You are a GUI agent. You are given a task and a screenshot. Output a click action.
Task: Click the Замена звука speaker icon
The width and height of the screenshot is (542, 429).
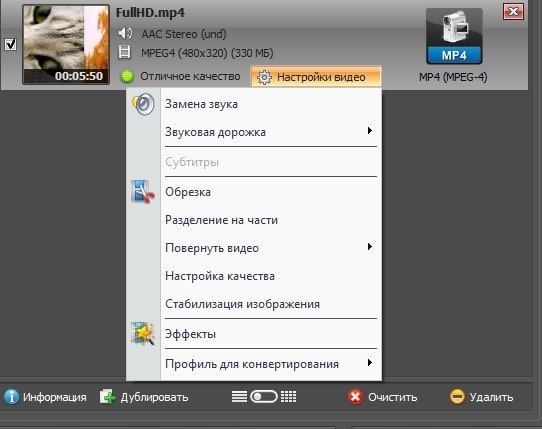(143, 104)
